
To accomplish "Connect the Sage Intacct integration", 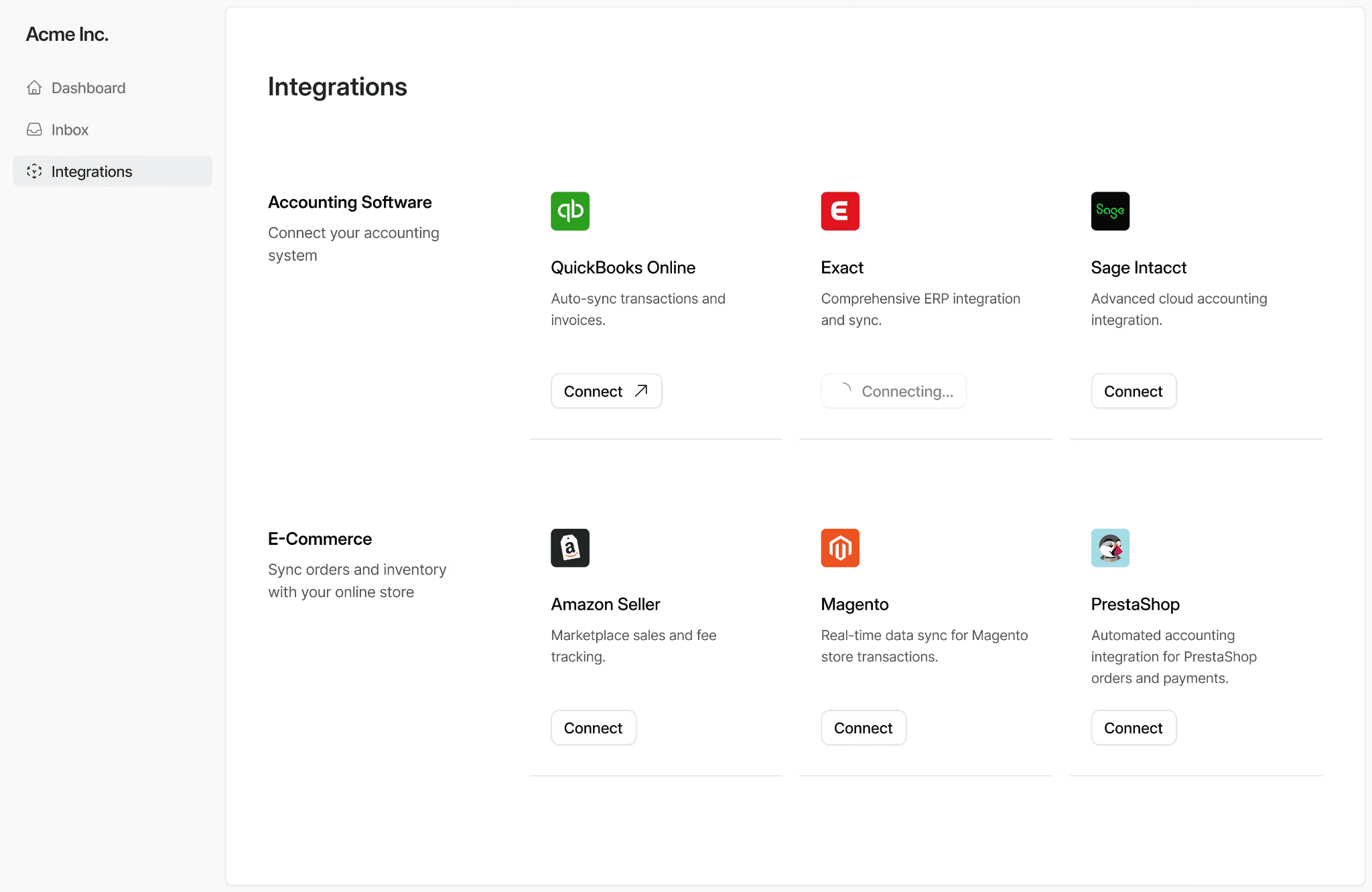I will (x=1133, y=391).
